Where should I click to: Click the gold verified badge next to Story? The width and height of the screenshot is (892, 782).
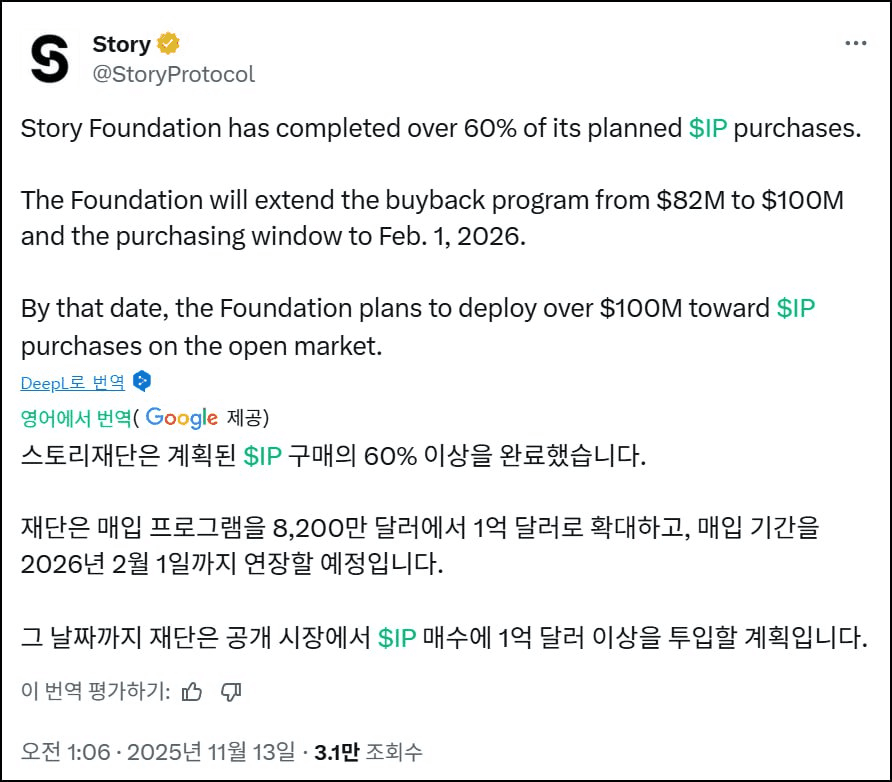point(168,44)
